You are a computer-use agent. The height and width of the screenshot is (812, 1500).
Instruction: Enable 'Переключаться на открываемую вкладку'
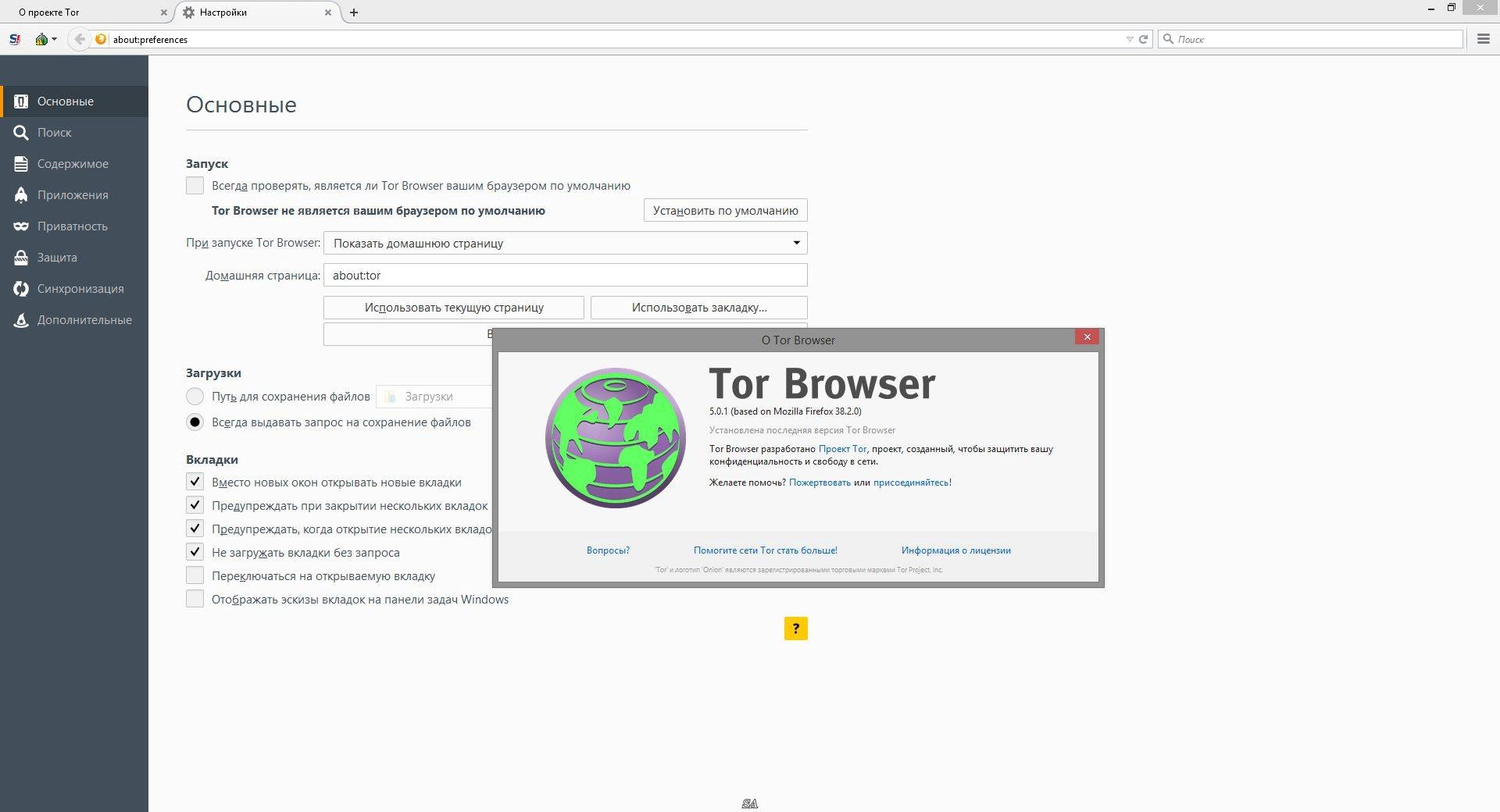[195, 575]
